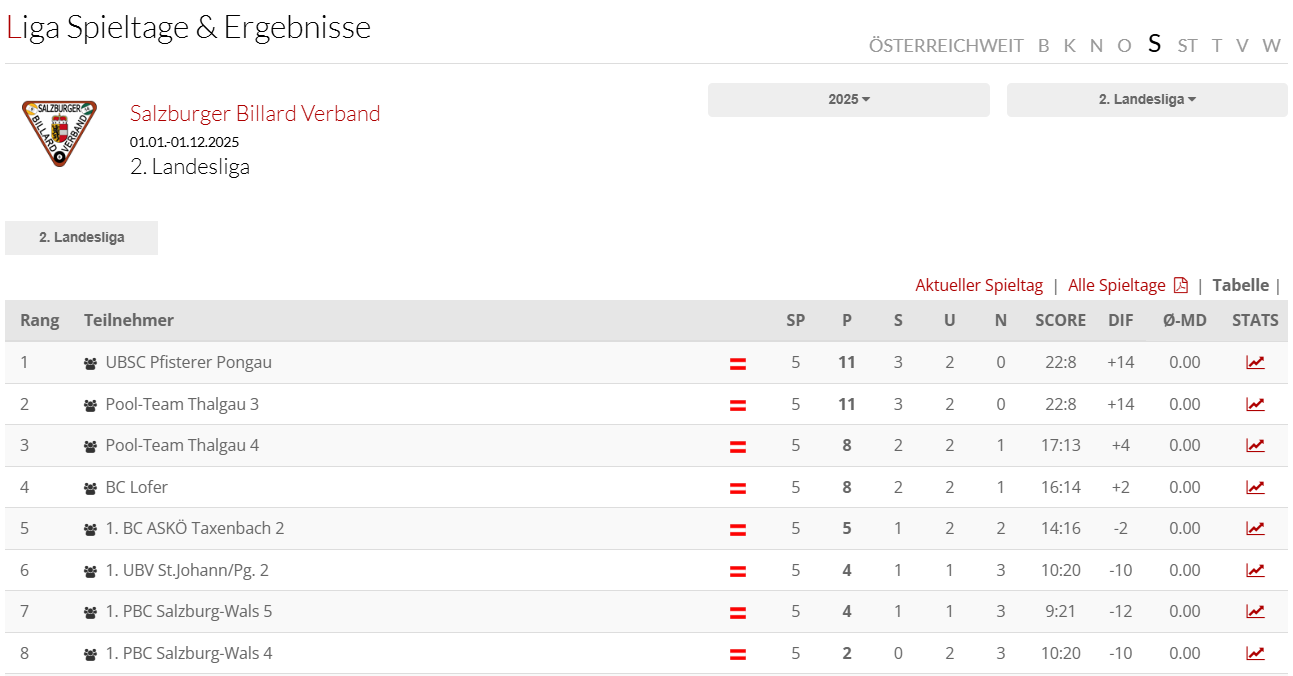Image resolution: width=1293 pixels, height=676 pixels.
Task: Select the ST region filter
Action: click(1187, 46)
